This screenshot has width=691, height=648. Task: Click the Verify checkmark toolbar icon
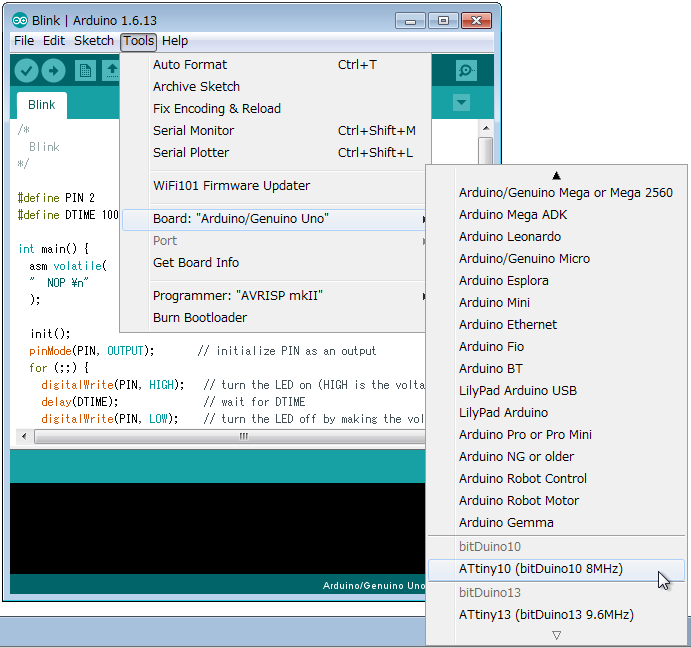click(x=26, y=71)
